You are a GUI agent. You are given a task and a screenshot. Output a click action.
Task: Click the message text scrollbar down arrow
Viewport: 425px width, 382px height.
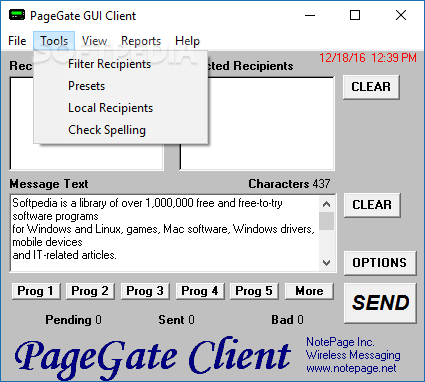[x=327, y=263]
